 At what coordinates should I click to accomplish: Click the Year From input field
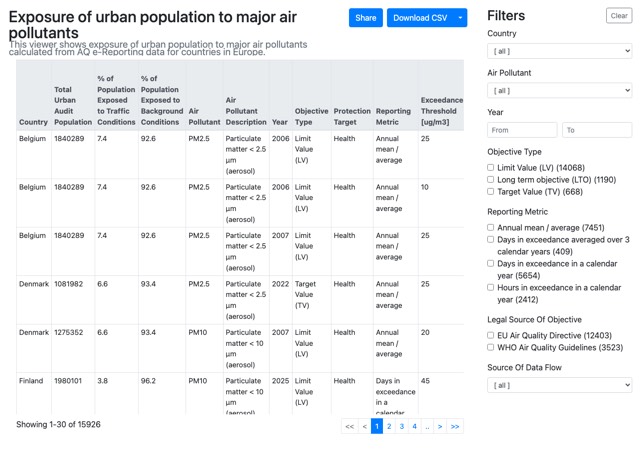coord(522,130)
